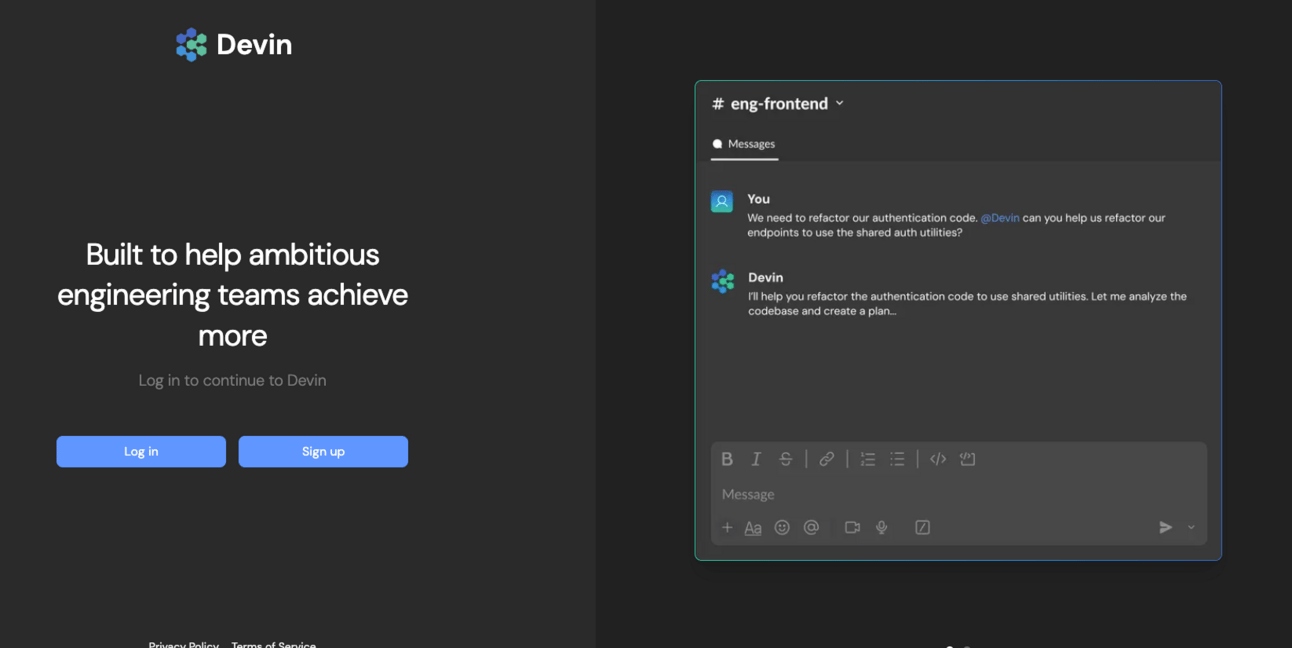Click Devin's avatar in the message list
Image resolution: width=1292 pixels, height=648 pixels.
click(x=722, y=281)
